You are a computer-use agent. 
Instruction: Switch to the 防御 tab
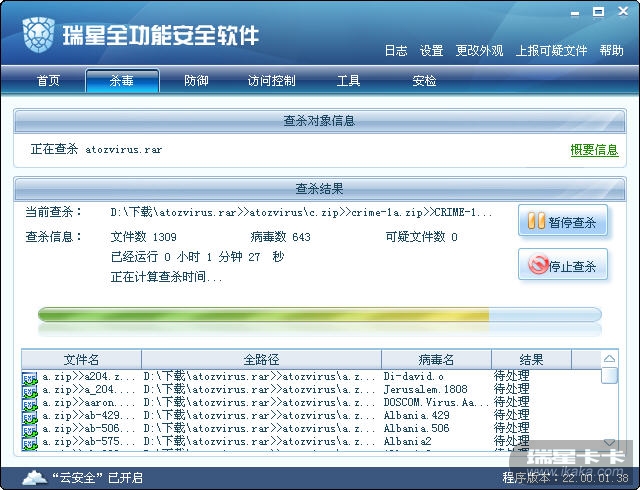196,80
